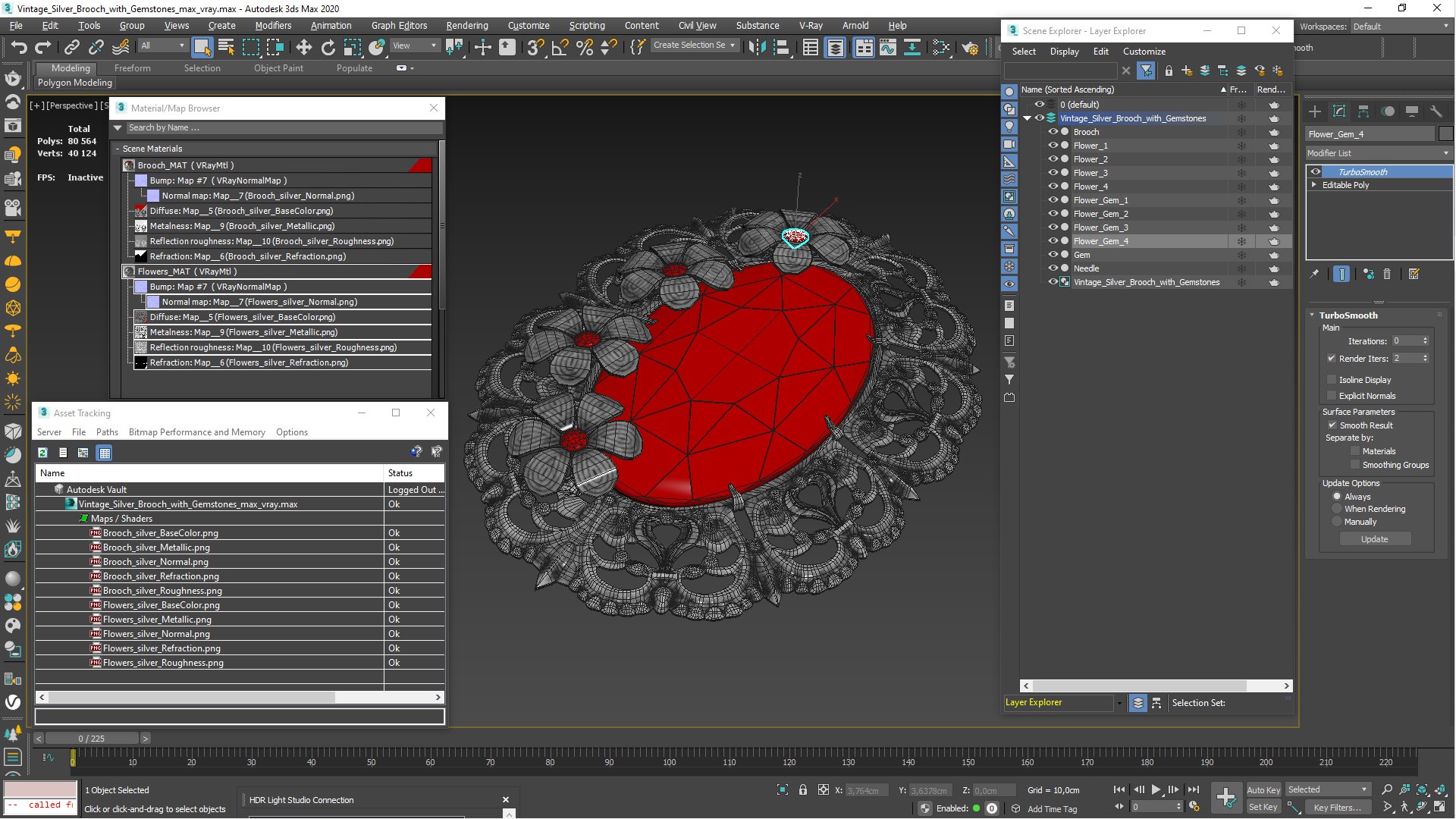
Task: Switch to the Freeform ribbon tab
Action: 133,67
